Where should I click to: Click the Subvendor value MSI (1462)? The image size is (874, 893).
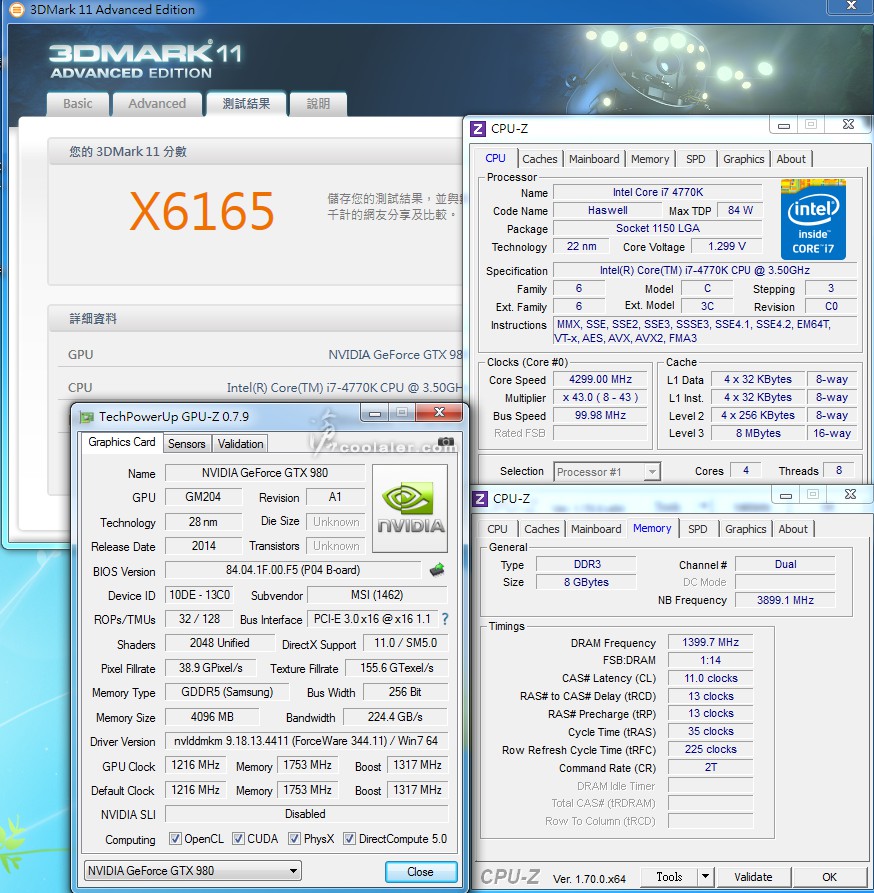pyautogui.click(x=377, y=595)
